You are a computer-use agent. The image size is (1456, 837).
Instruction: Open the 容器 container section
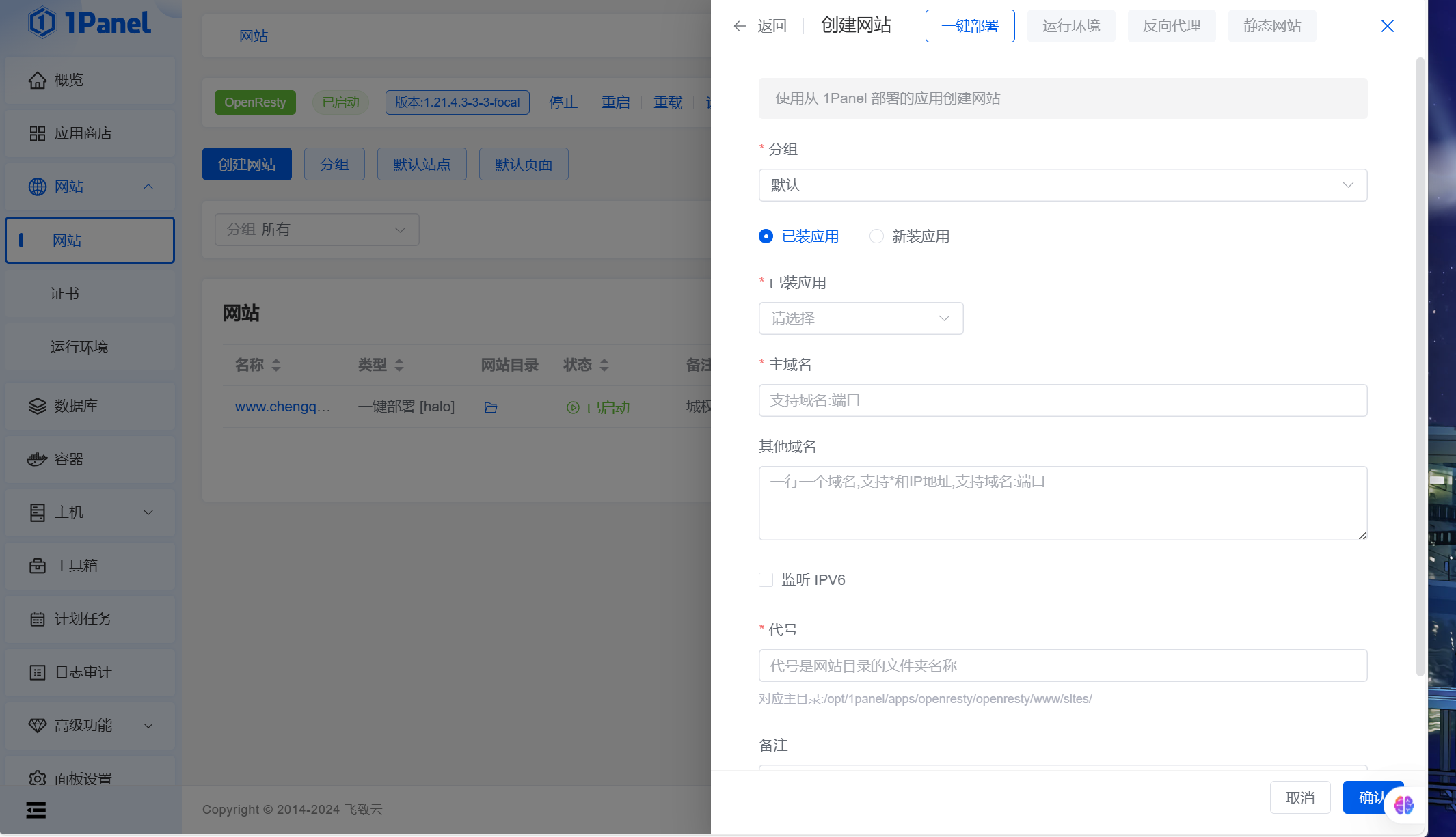tap(68, 459)
